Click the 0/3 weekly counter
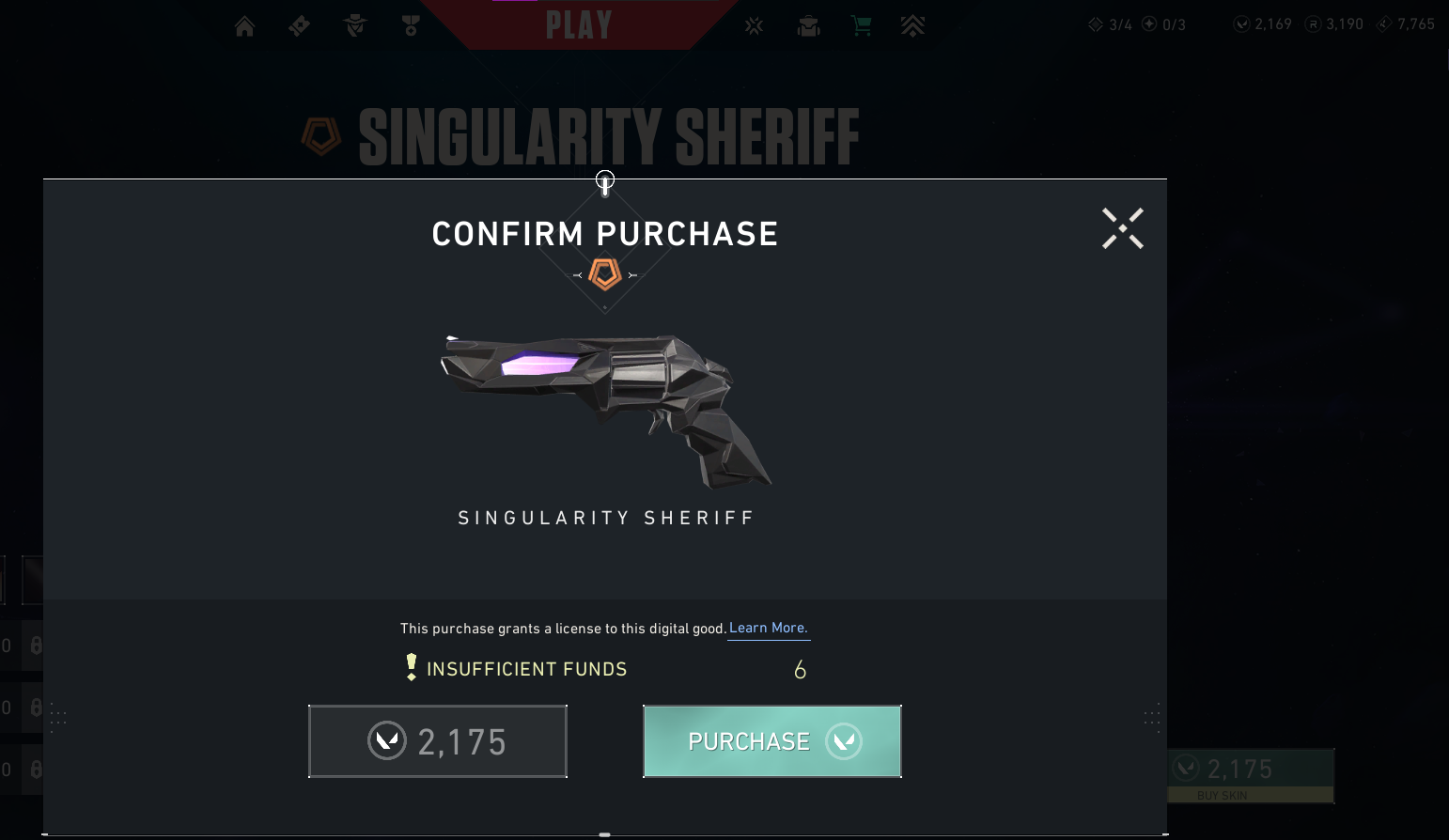Viewport: 1449px width, 840px height. click(1163, 24)
